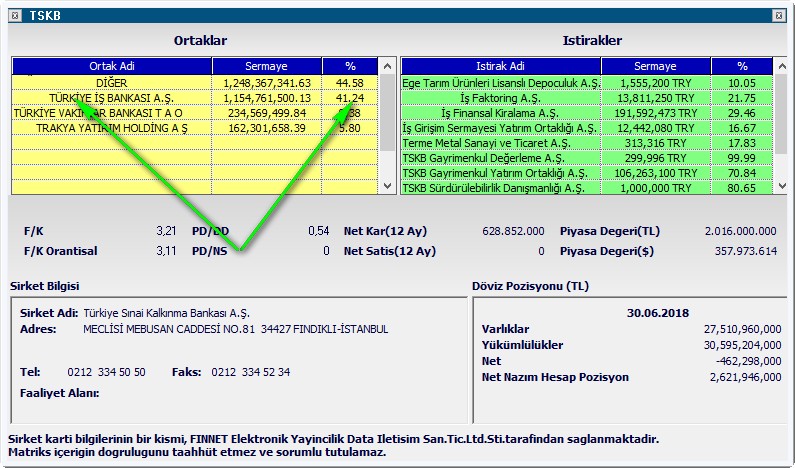Click Net Nazım Hesap Pozisyon value 2,621,946,000
Screen dimensions: 795x468
pos(746,377)
